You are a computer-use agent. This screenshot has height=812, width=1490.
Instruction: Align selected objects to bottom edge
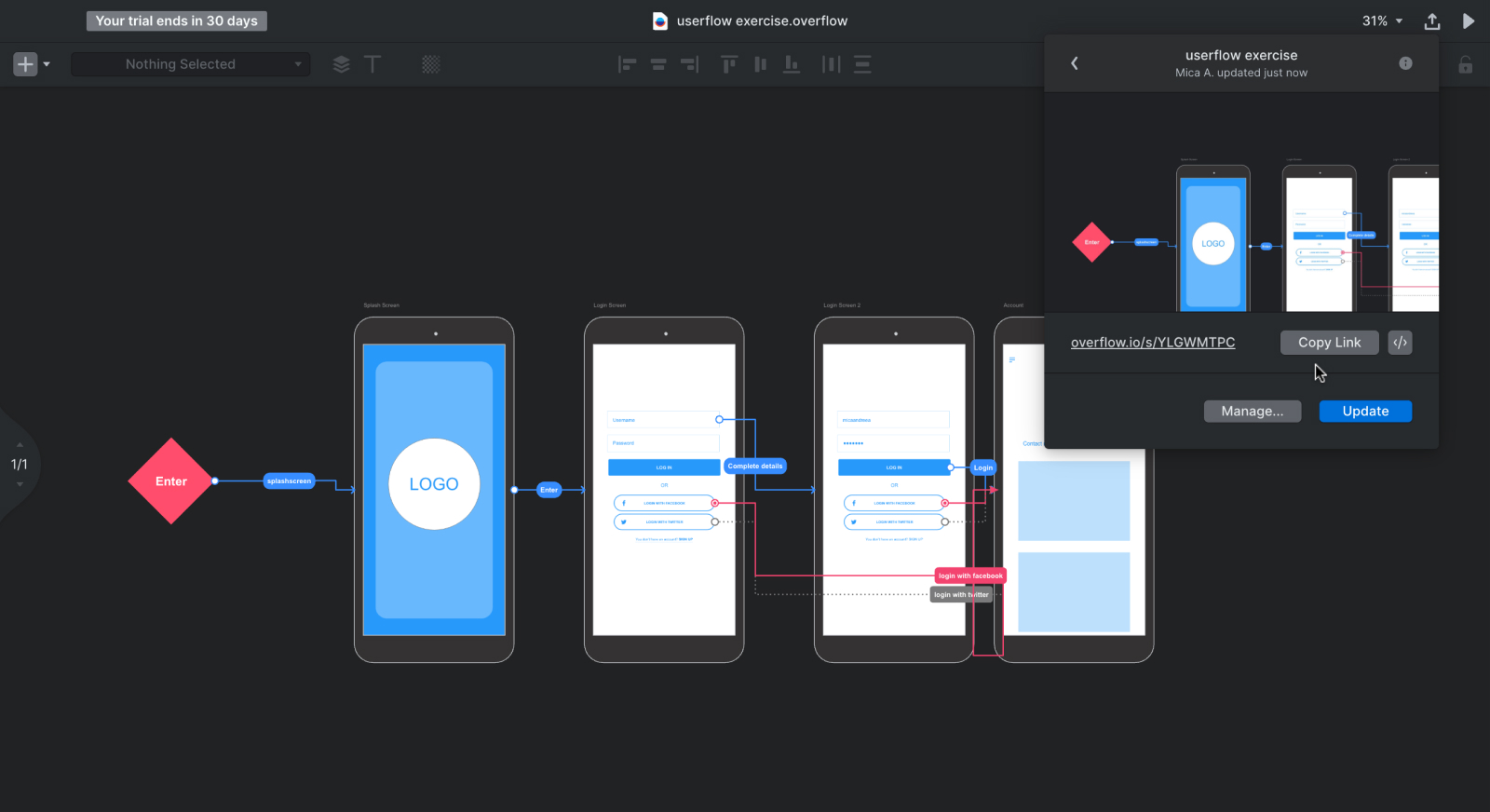click(x=792, y=64)
